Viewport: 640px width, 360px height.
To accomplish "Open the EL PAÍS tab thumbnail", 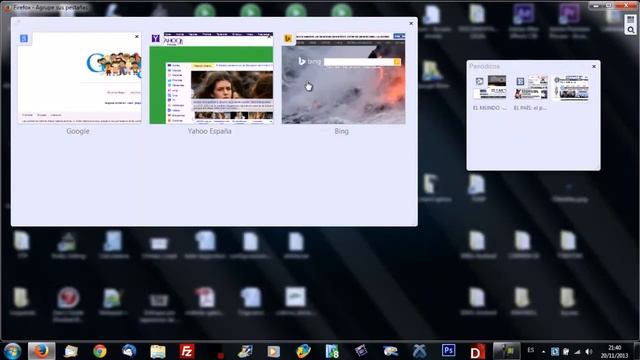I will pyautogui.click(x=531, y=87).
